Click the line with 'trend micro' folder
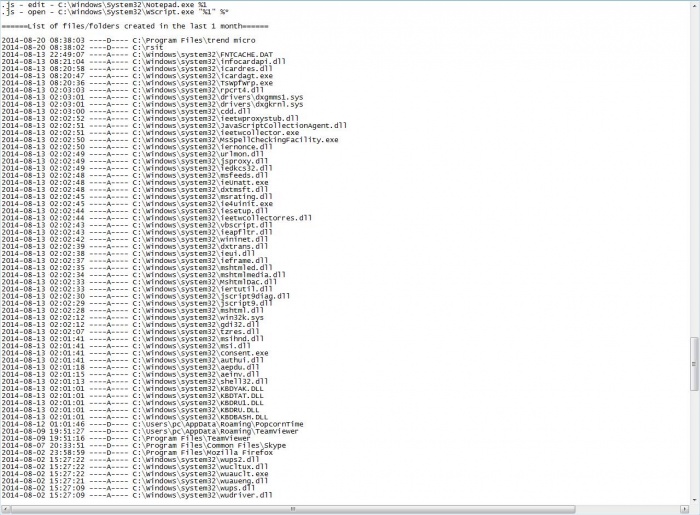The image size is (700, 515). coord(129,40)
